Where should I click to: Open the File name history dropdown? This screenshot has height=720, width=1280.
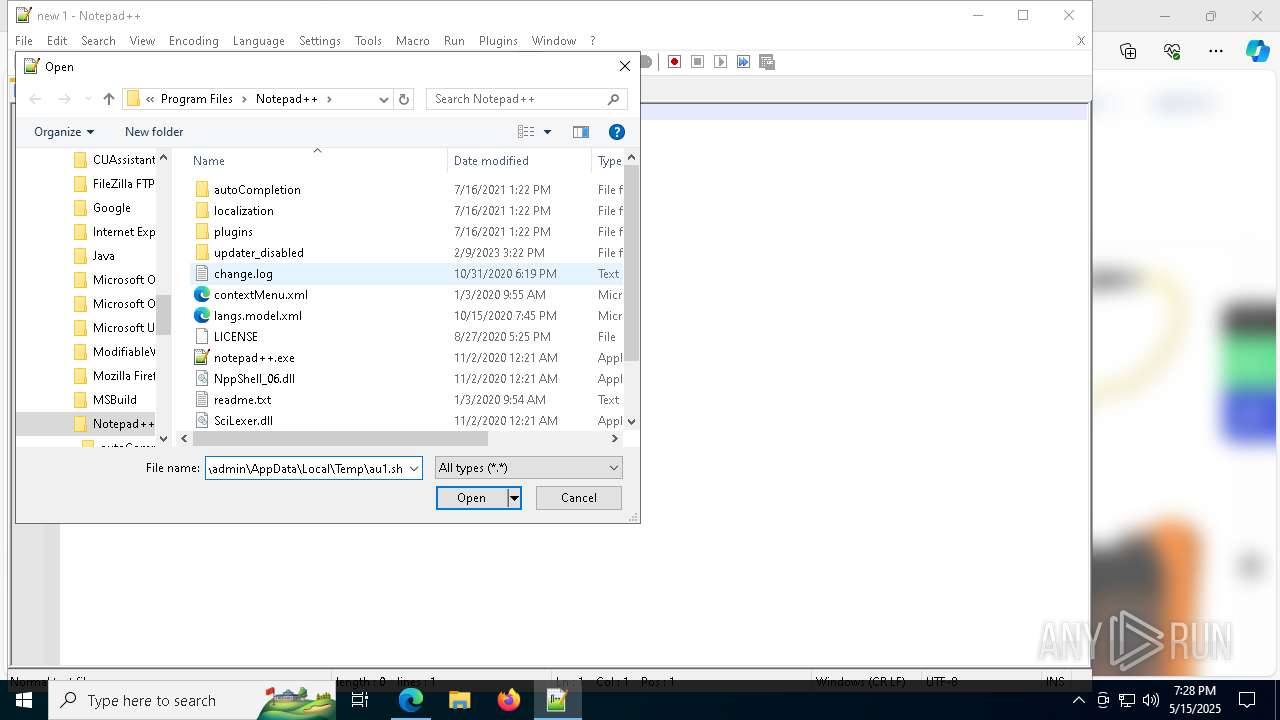(413, 468)
